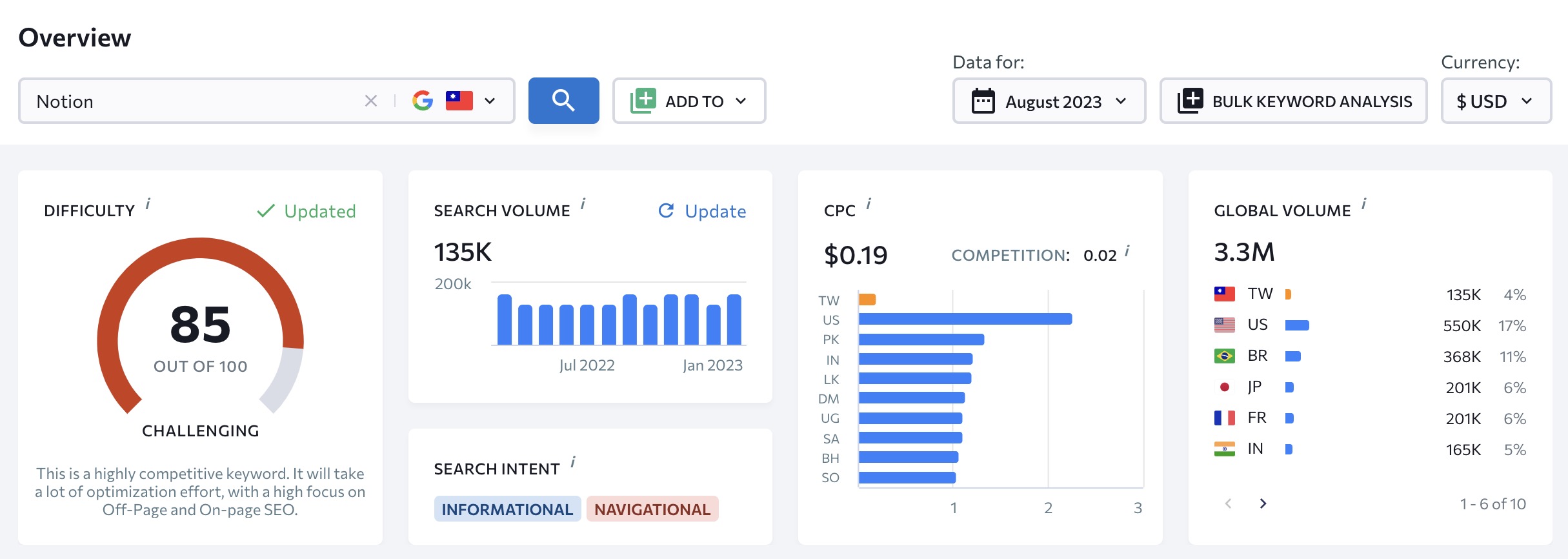This screenshot has height=559, width=1568.
Task: Click the Taiwan flag in search bar
Action: [459, 101]
